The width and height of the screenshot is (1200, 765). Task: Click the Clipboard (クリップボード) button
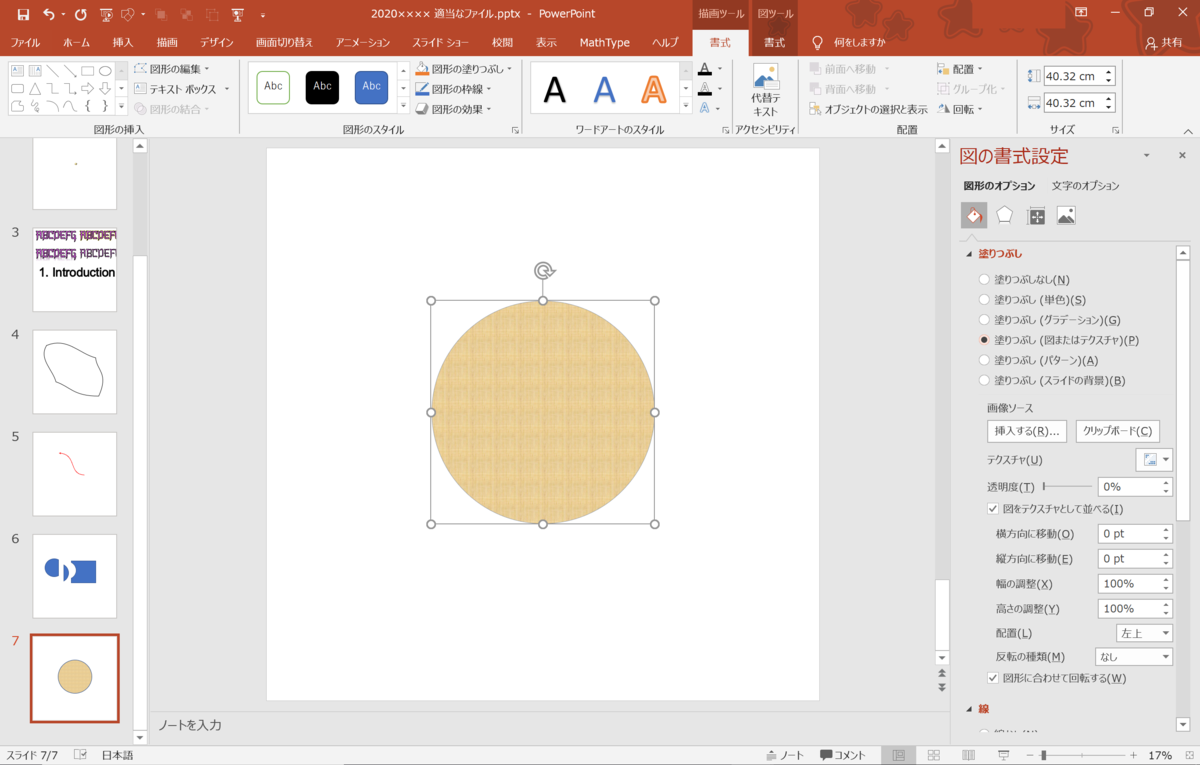(x=1118, y=431)
